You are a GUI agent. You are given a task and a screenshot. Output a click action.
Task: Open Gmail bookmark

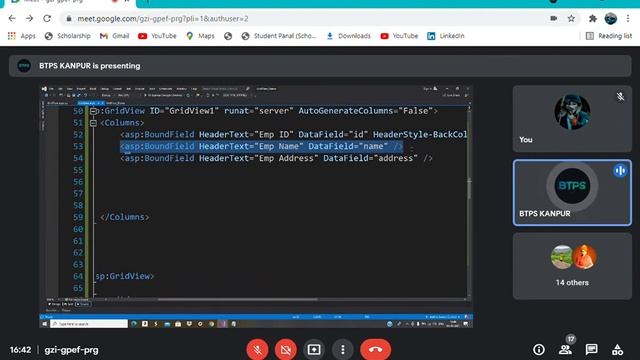pos(114,36)
